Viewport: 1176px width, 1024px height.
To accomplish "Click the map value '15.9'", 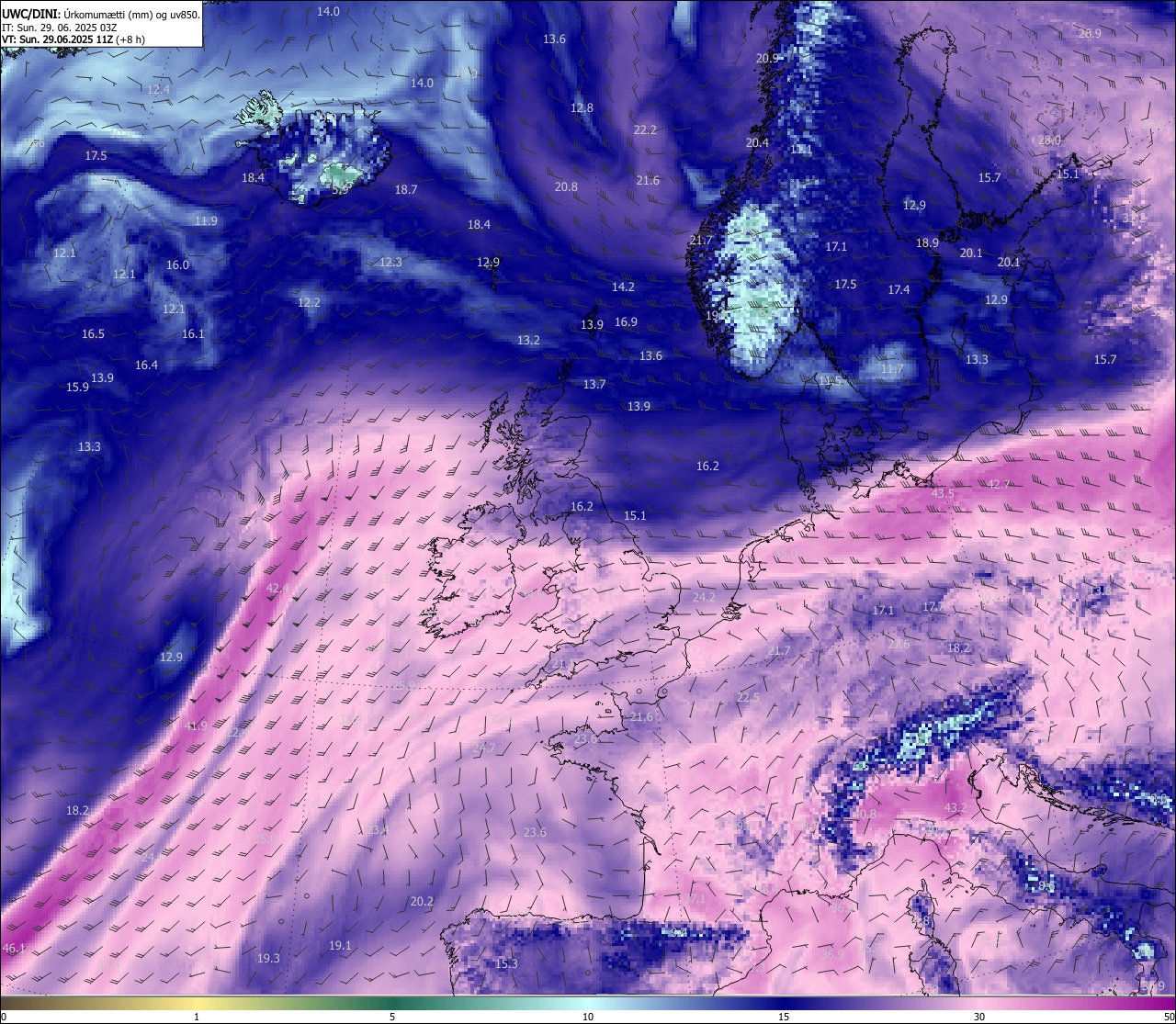I will click(x=77, y=387).
